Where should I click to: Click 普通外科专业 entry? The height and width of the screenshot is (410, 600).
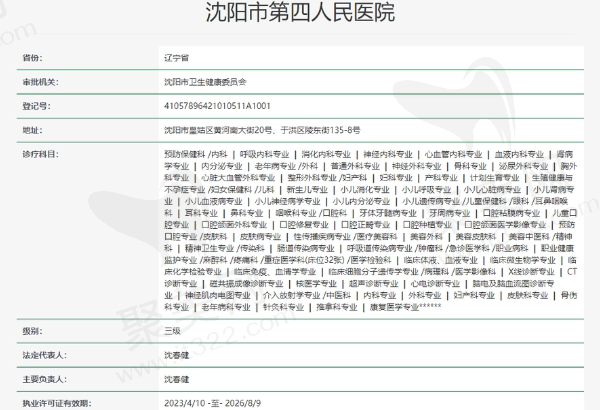click(x=355, y=166)
